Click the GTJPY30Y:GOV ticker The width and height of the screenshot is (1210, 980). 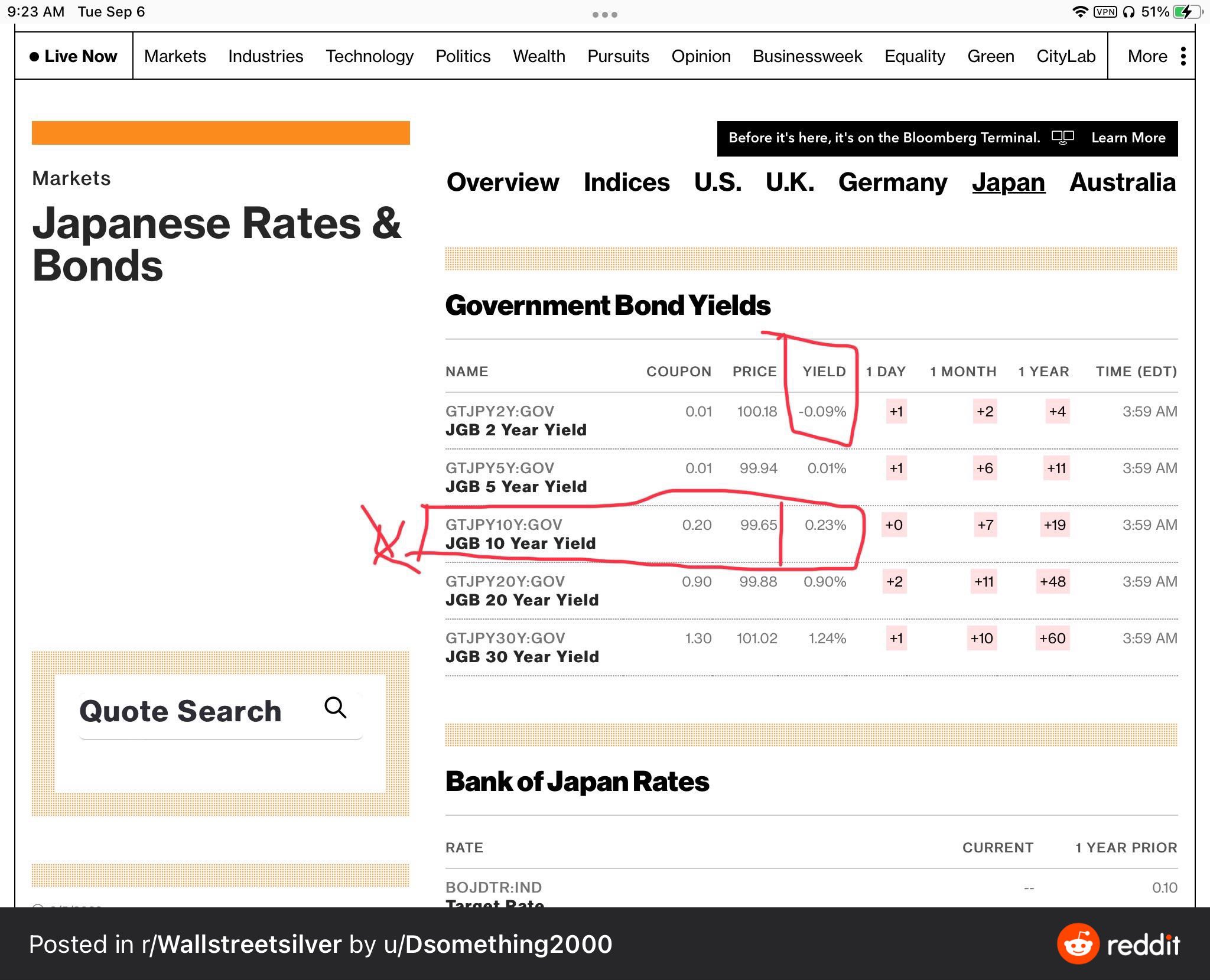tap(505, 638)
